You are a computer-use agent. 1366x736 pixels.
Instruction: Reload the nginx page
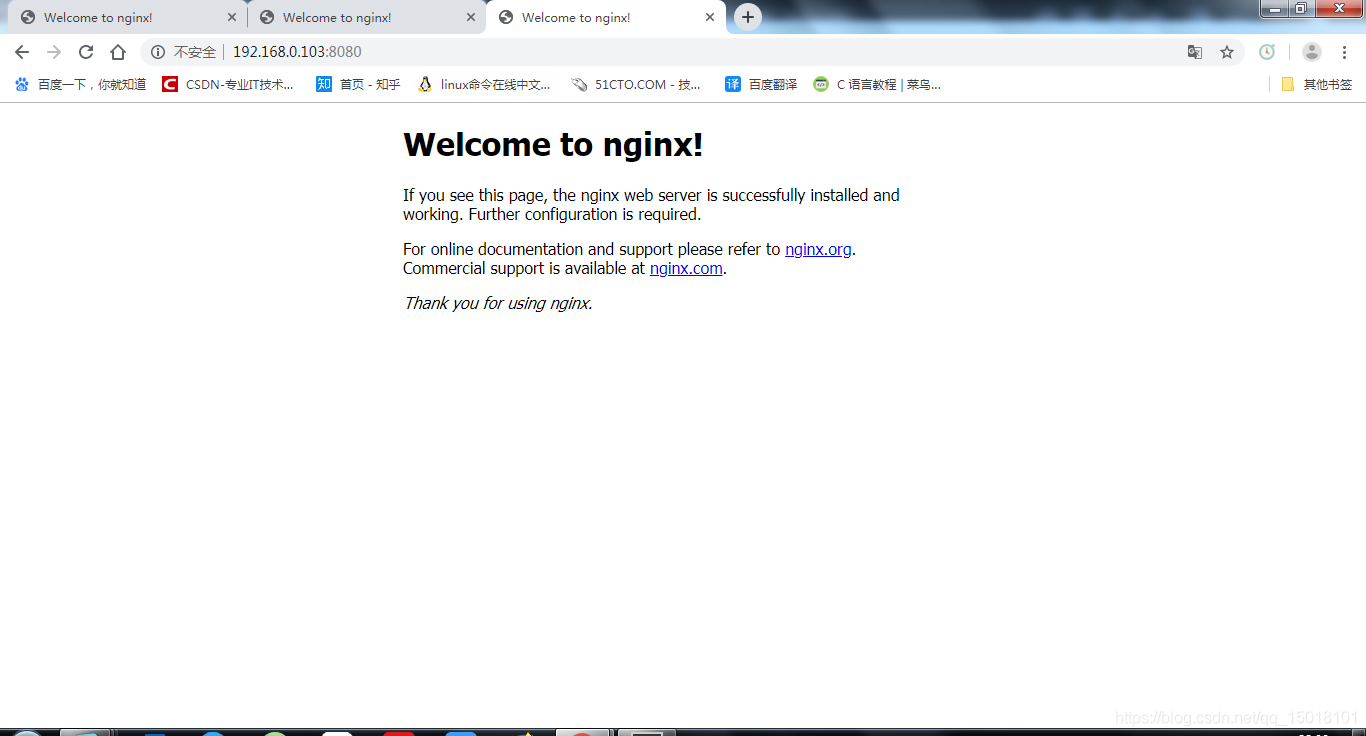pos(86,52)
